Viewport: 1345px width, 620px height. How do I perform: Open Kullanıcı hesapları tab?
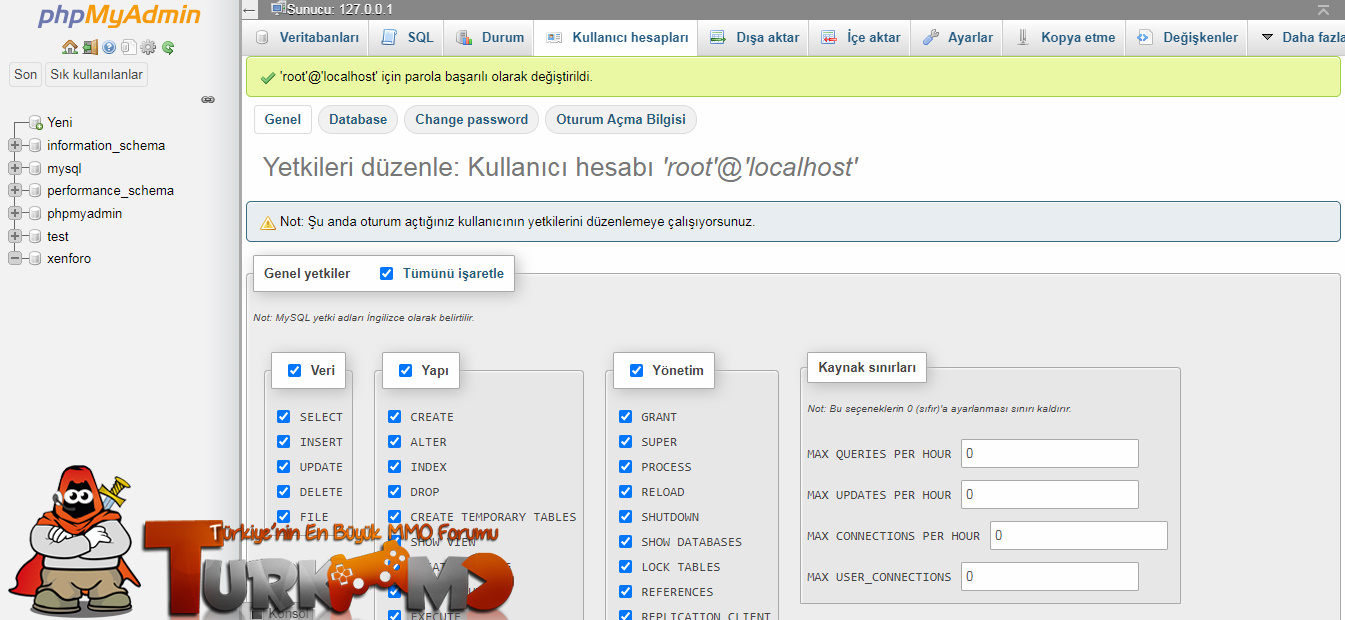(616, 37)
